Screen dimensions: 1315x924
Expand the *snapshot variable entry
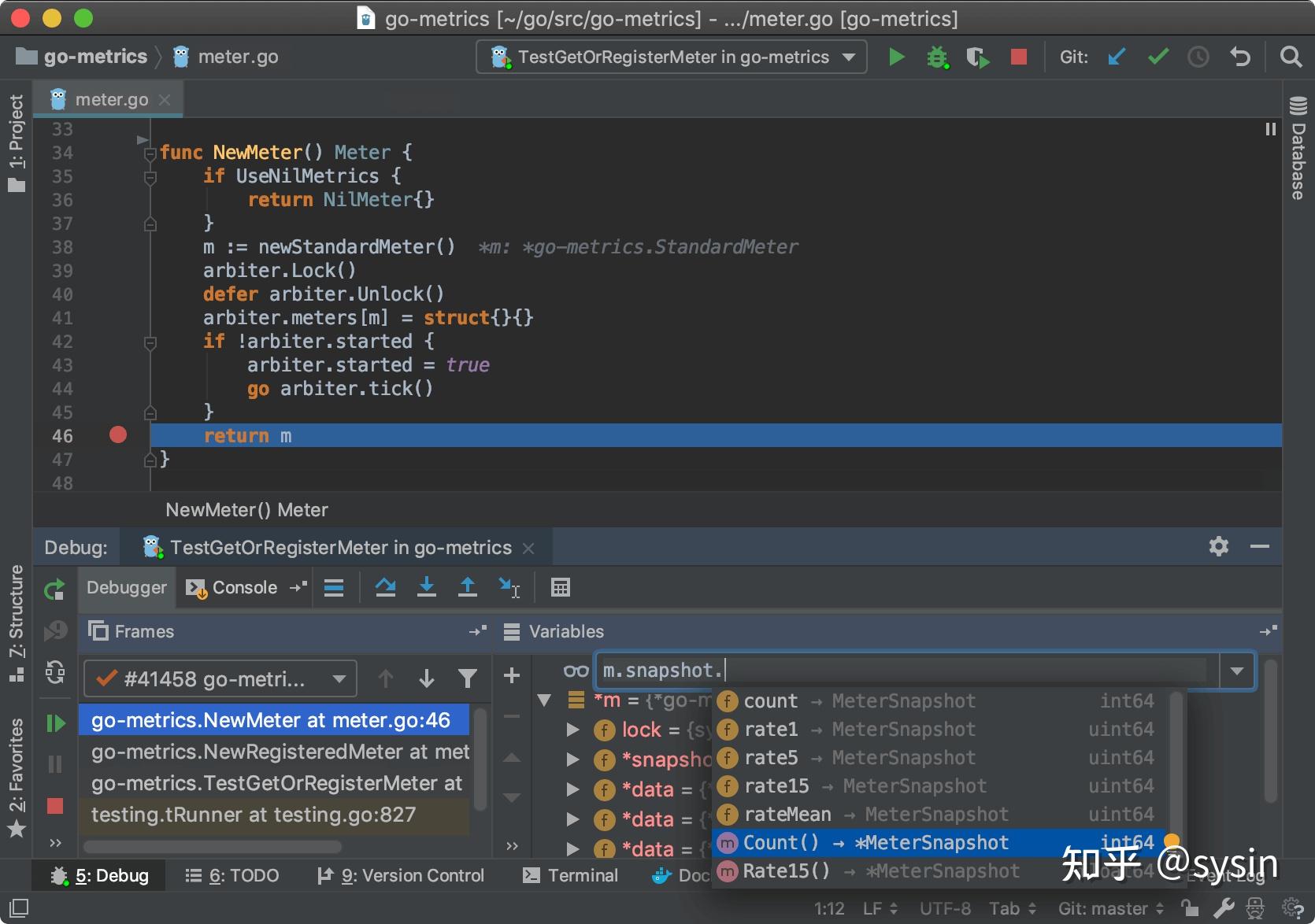pos(572,759)
